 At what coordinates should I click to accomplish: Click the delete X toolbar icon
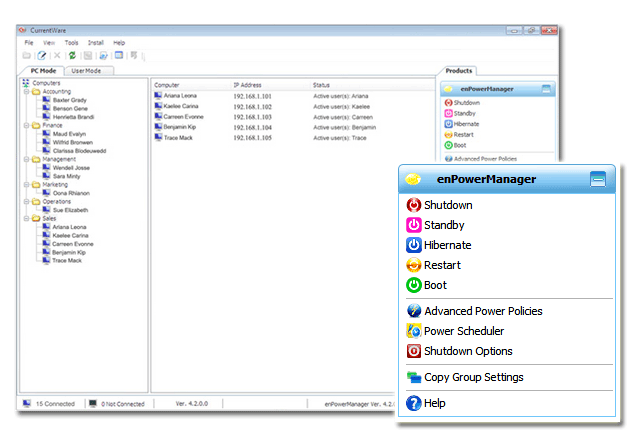57,55
